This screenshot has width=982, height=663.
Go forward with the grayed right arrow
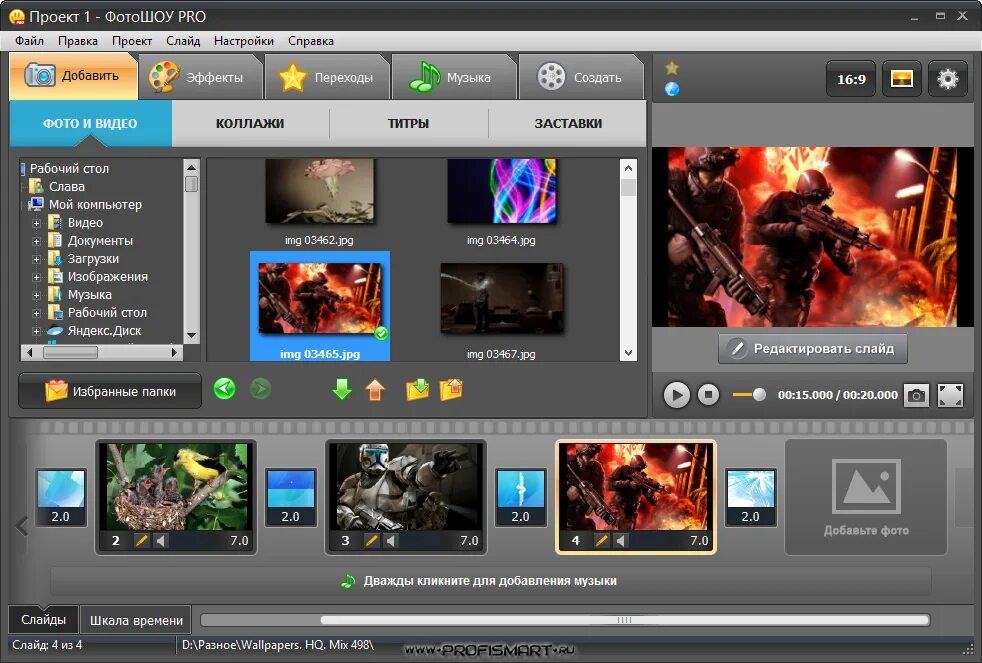(260, 389)
